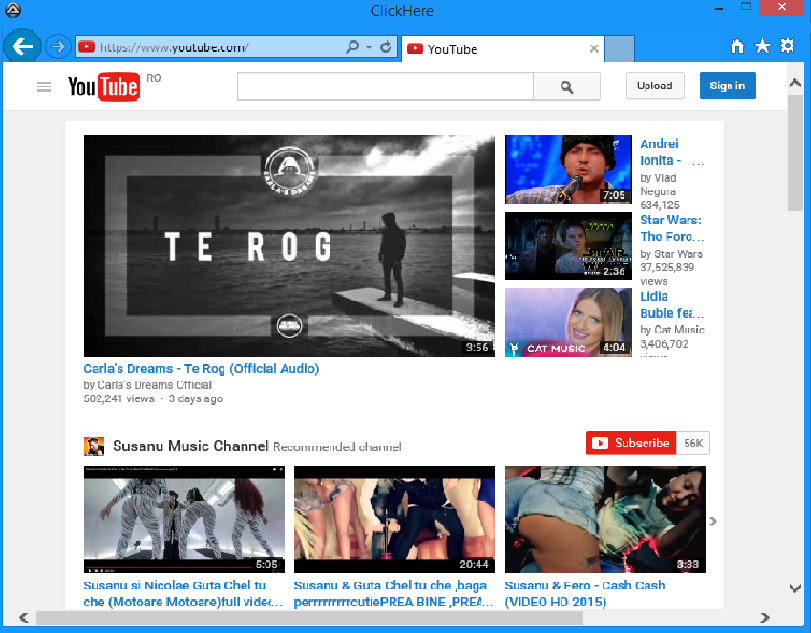Open a new blank tab
The width and height of the screenshot is (811, 633).
(620, 49)
